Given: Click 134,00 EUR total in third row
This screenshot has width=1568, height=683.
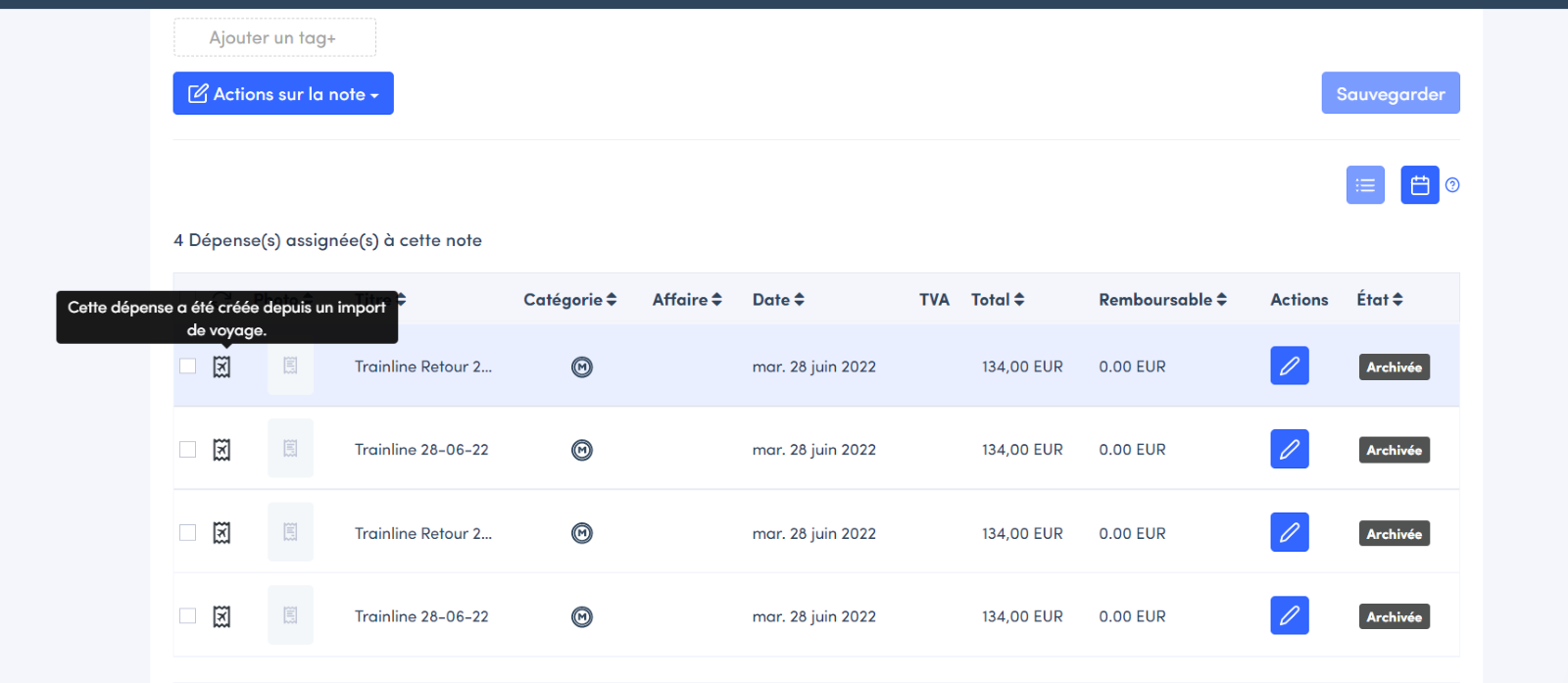Looking at the screenshot, I should click(1022, 533).
